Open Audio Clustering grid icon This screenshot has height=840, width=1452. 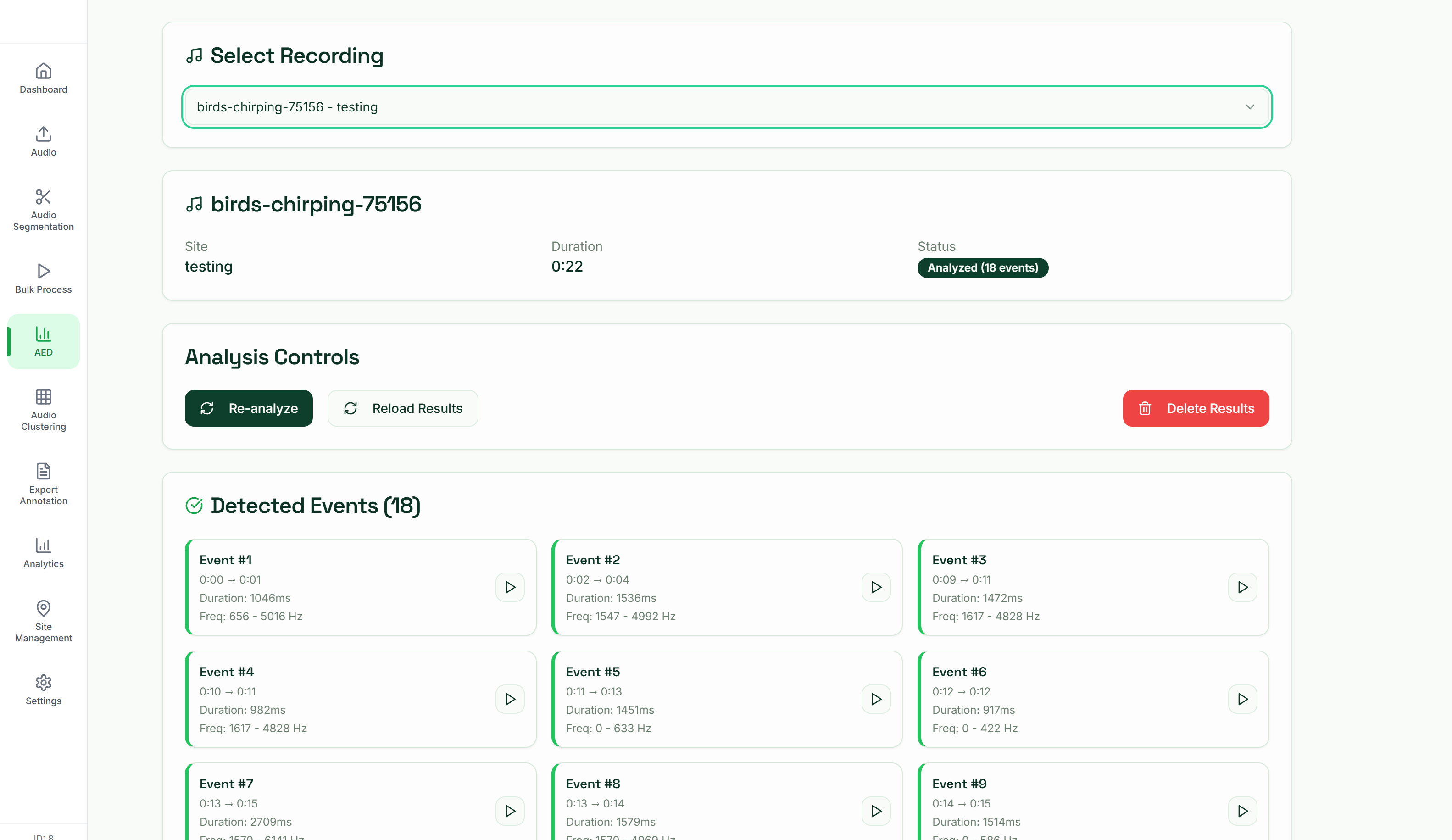pos(43,398)
